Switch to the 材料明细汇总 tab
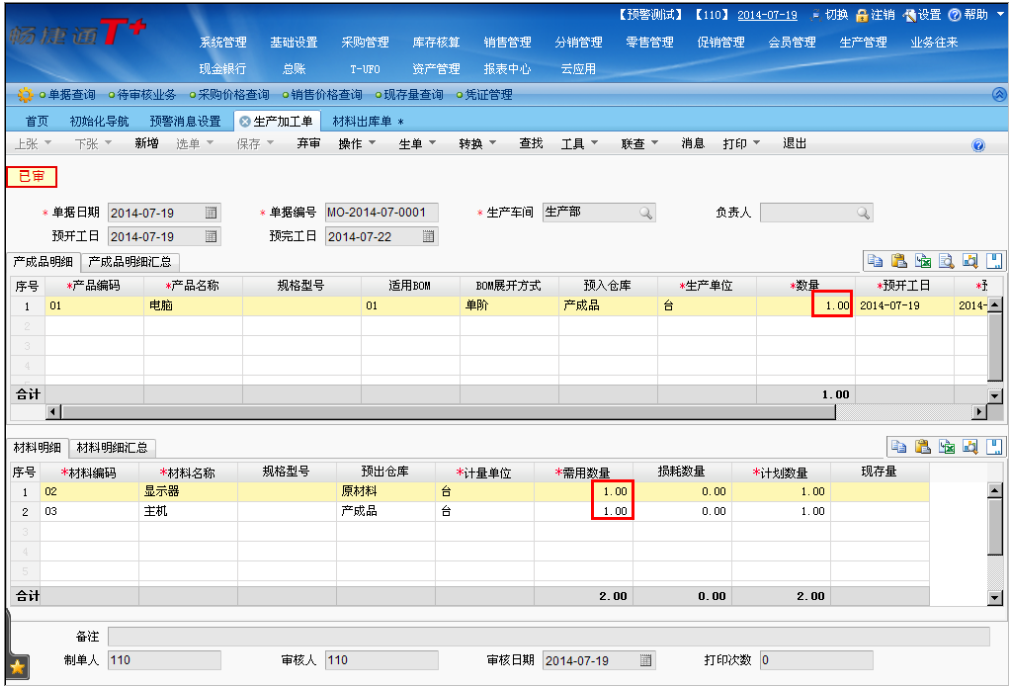1013x690 pixels. click(112, 448)
